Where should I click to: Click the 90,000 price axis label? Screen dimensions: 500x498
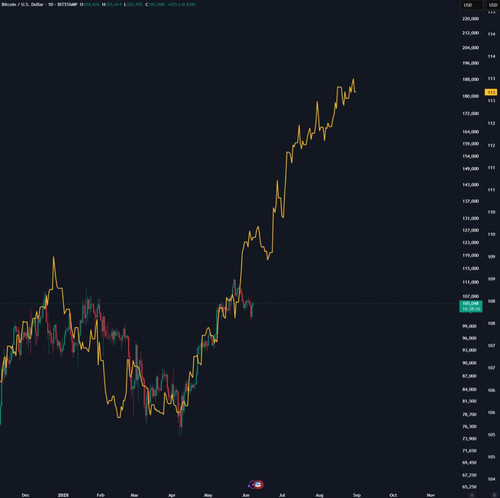469,363
